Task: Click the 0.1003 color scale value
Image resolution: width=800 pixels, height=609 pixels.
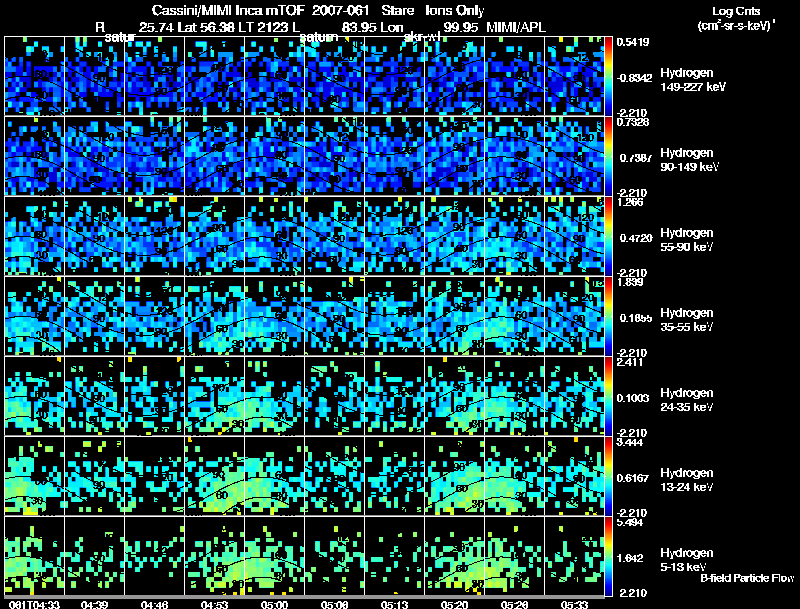Action: click(x=634, y=398)
